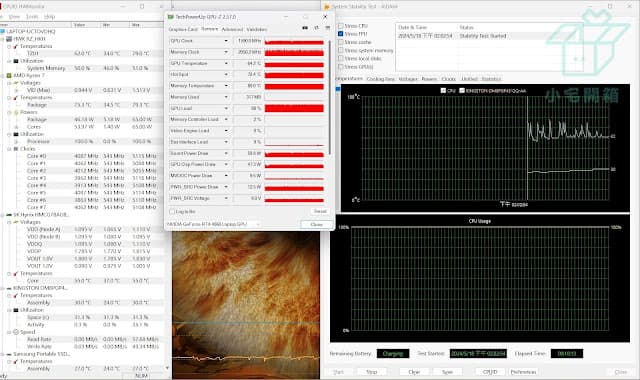640x380 pixels.
Task: Click the Close button in GPU-Z
Action: tap(316, 224)
